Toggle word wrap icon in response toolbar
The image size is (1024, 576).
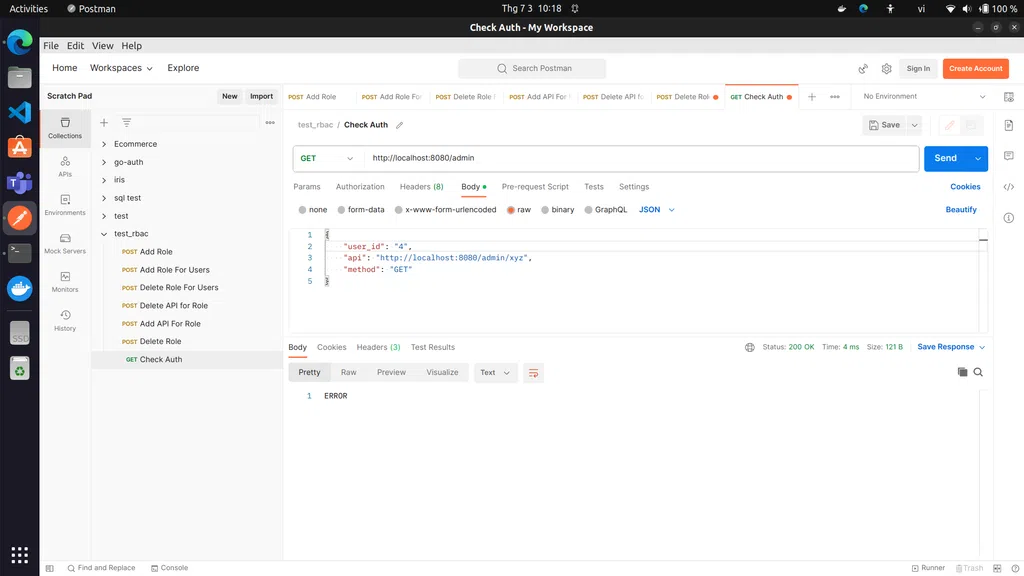pos(534,372)
